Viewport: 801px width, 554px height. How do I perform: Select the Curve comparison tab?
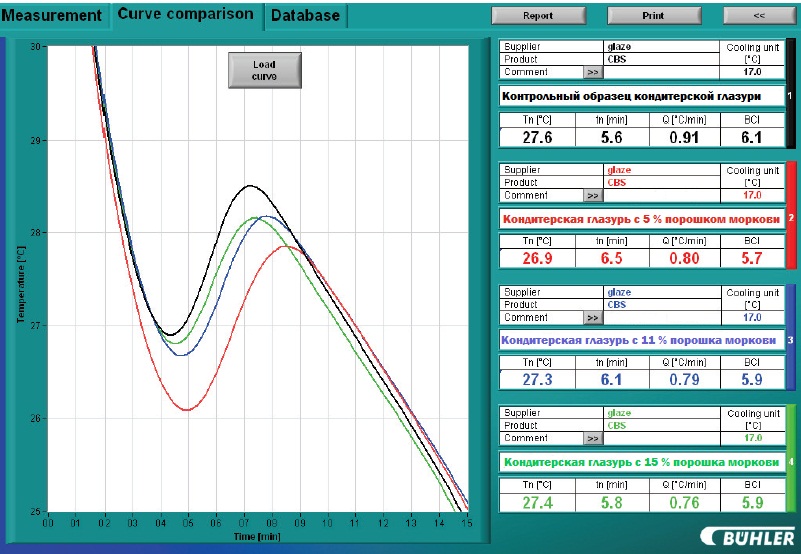point(185,14)
